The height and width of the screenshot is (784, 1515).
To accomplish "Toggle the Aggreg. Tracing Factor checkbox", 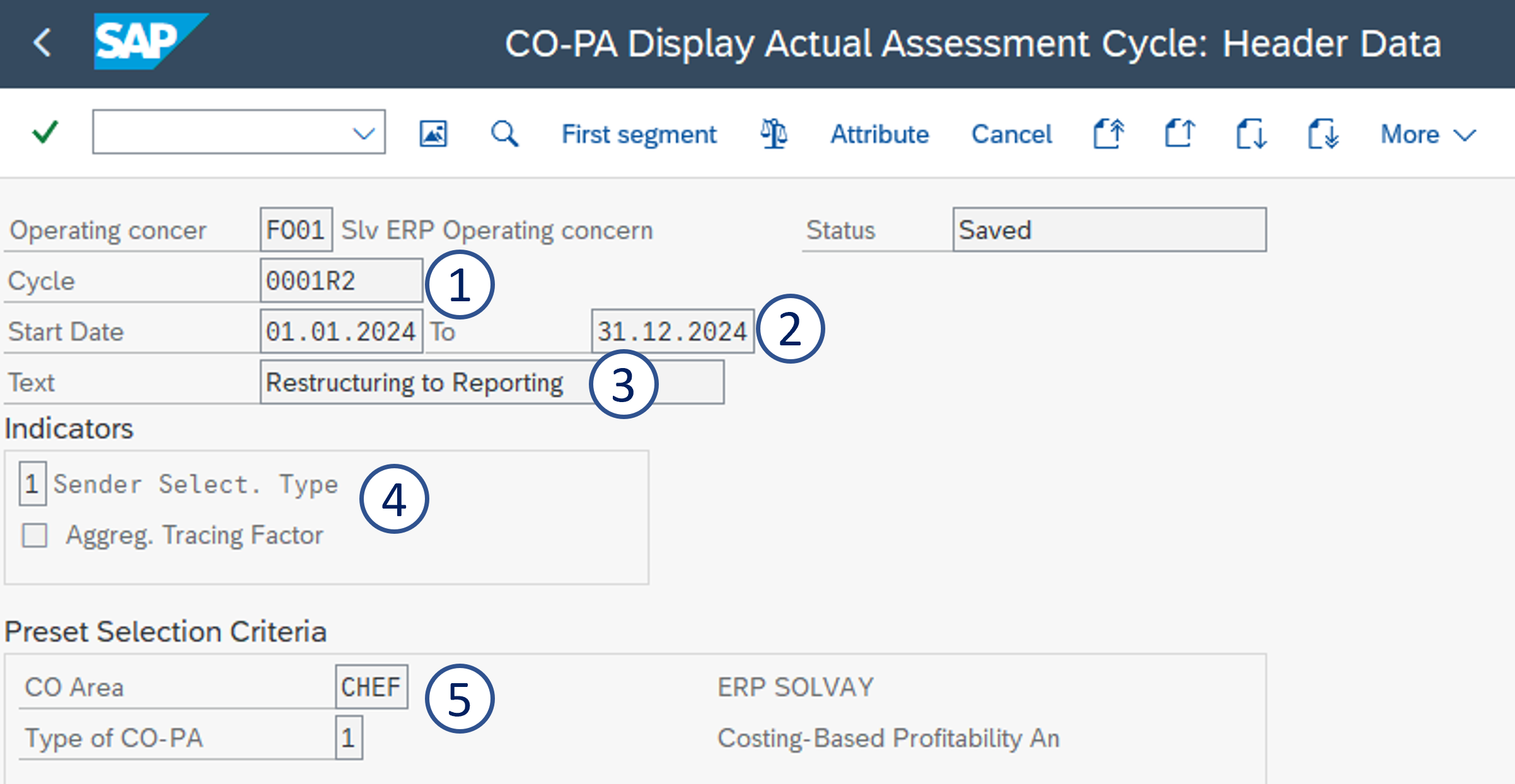I will [35, 535].
